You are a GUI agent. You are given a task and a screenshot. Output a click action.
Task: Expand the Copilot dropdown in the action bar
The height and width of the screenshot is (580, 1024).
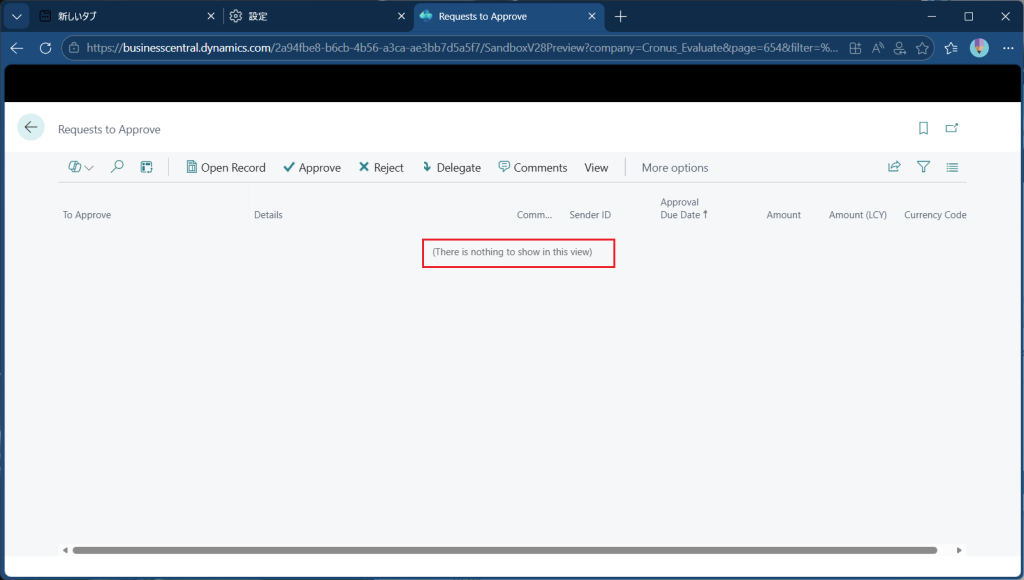pyautogui.click(x=81, y=167)
